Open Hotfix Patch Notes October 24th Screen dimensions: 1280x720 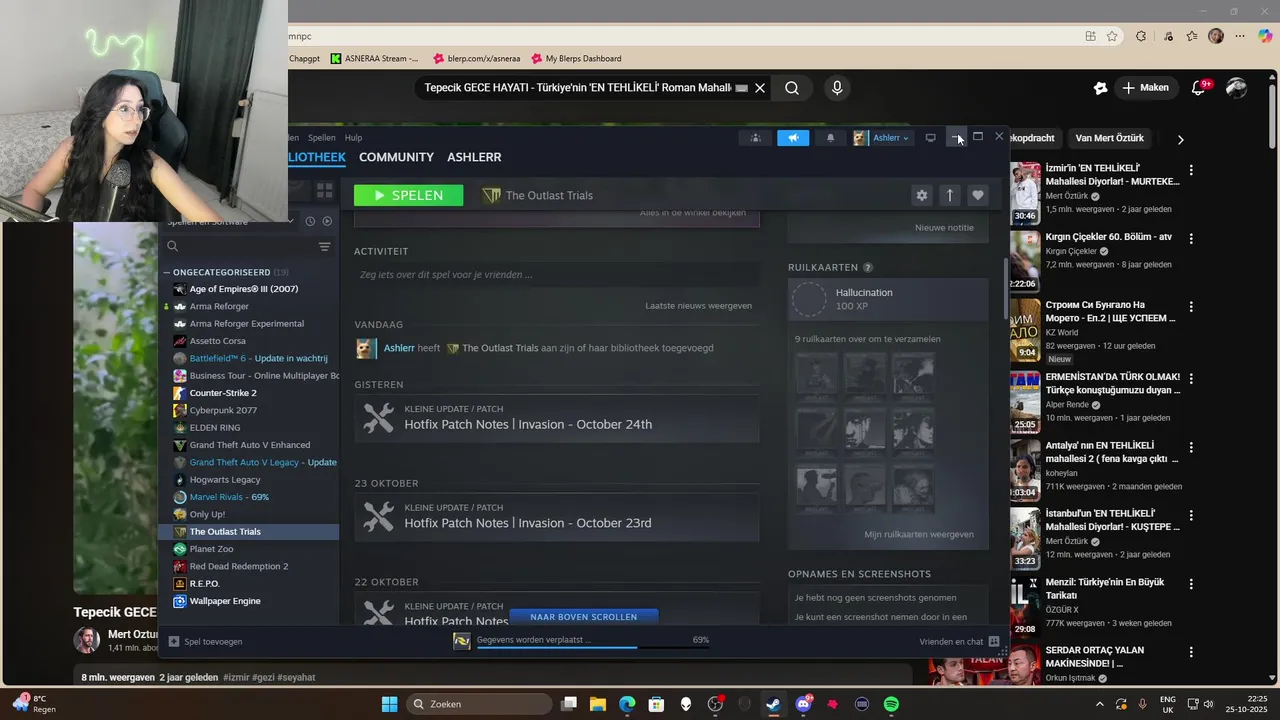click(x=556, y=417)
